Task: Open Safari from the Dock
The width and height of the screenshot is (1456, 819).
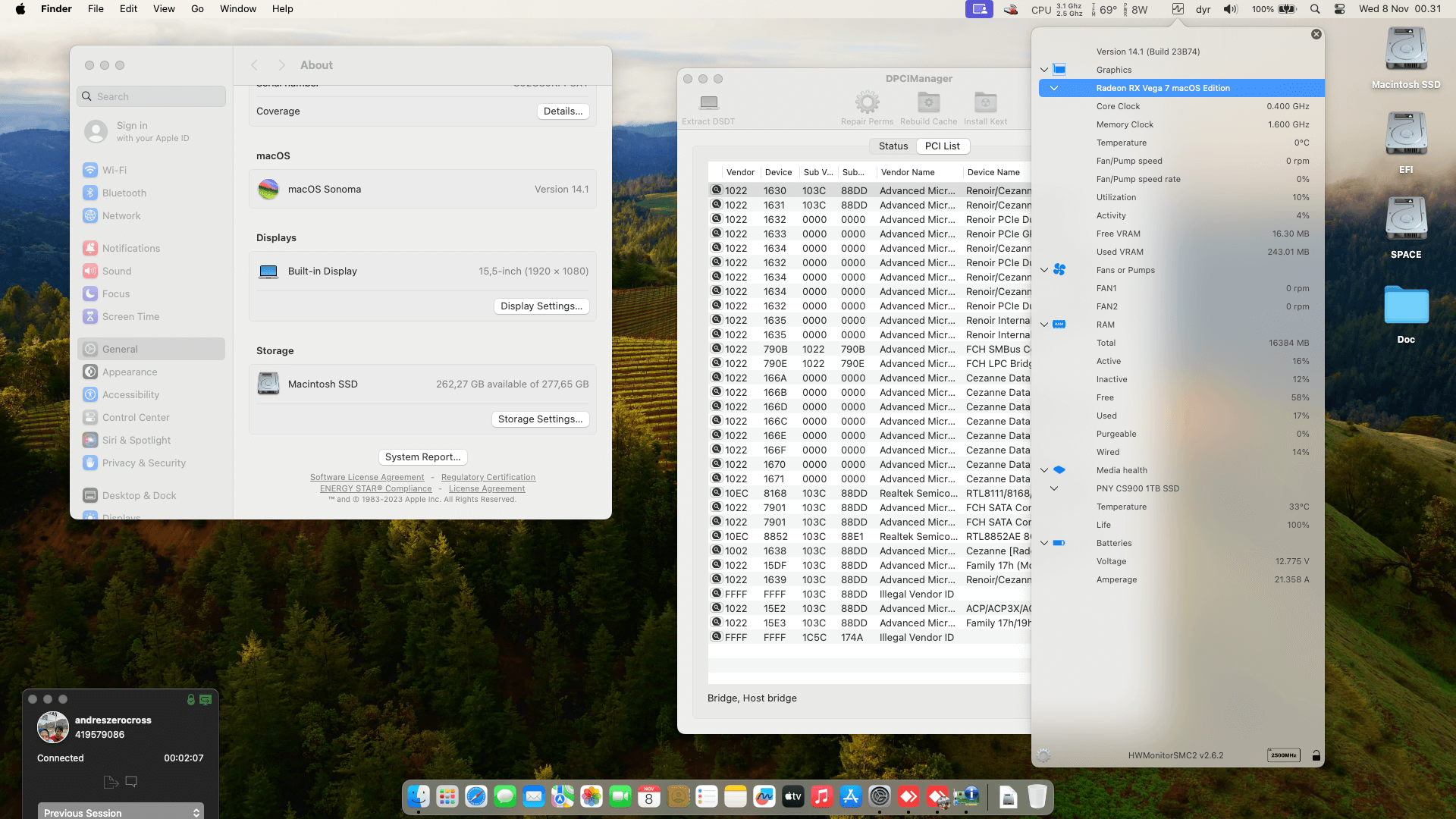Action: [x=476, y=796]
